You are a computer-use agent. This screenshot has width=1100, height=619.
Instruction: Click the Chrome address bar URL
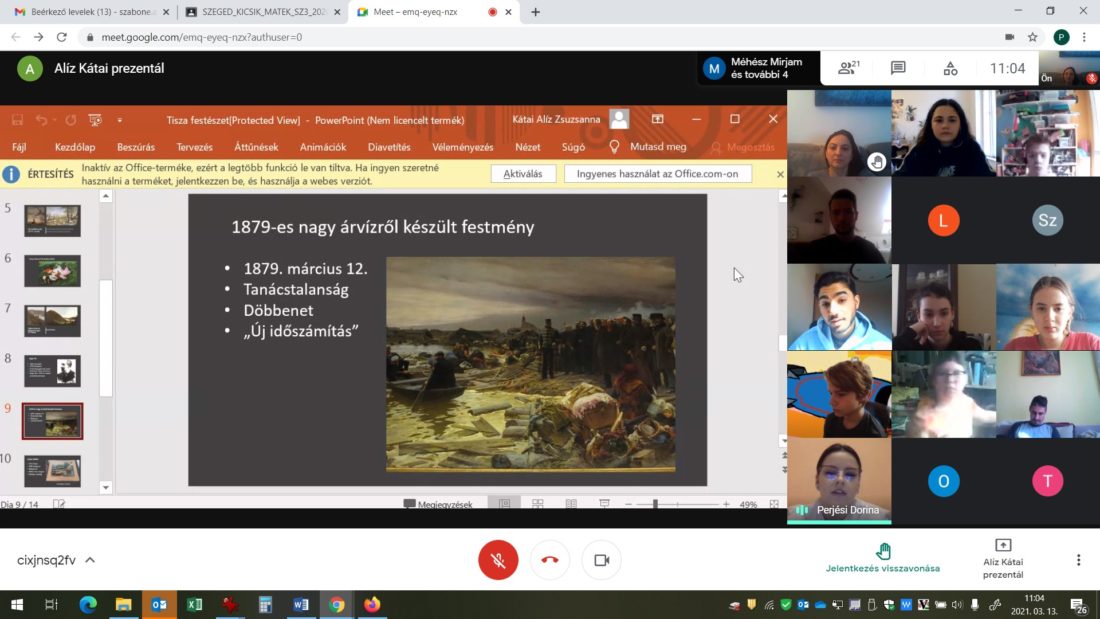(201, 37)
